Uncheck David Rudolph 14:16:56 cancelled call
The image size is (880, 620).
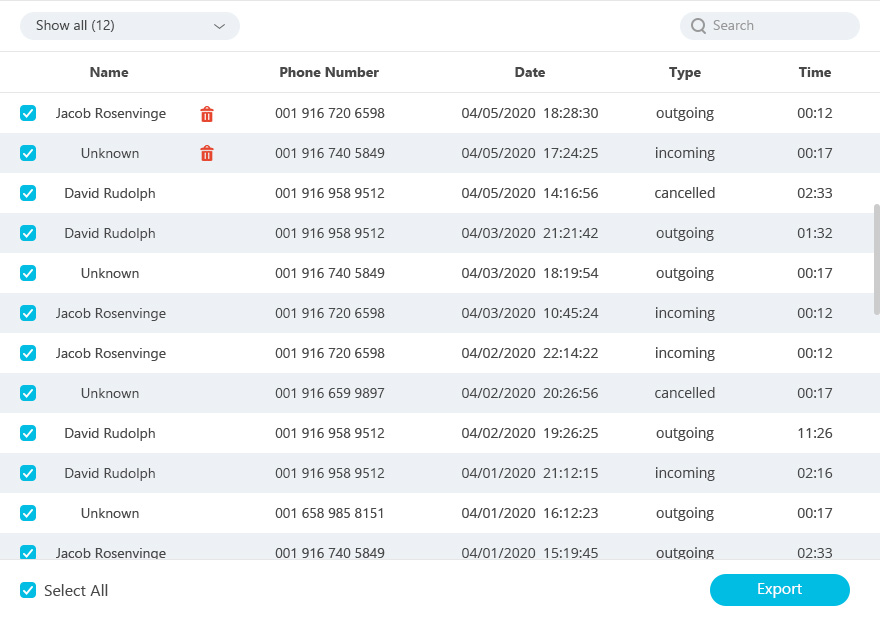point(28,193)
